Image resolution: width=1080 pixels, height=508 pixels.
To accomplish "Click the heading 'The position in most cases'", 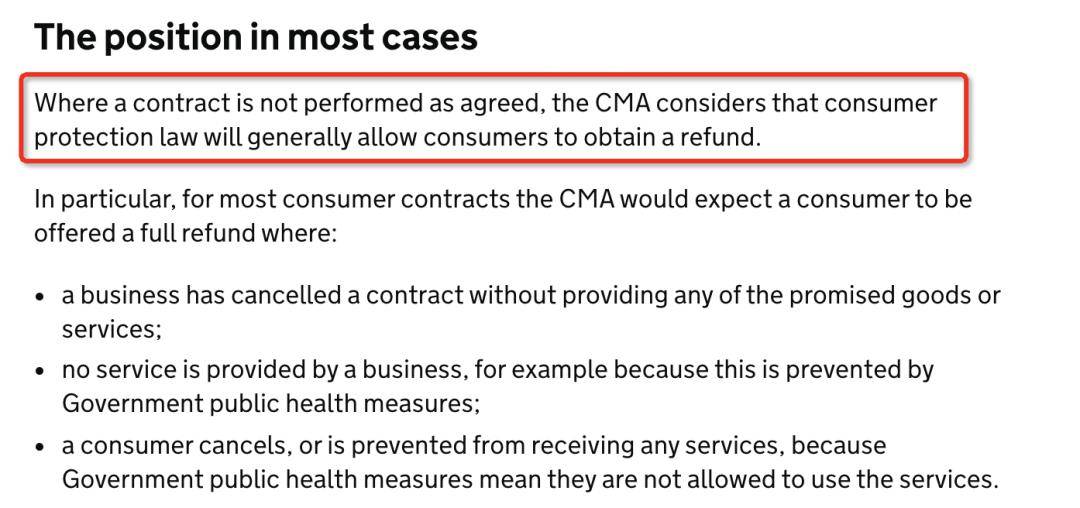I will (256, 36).
